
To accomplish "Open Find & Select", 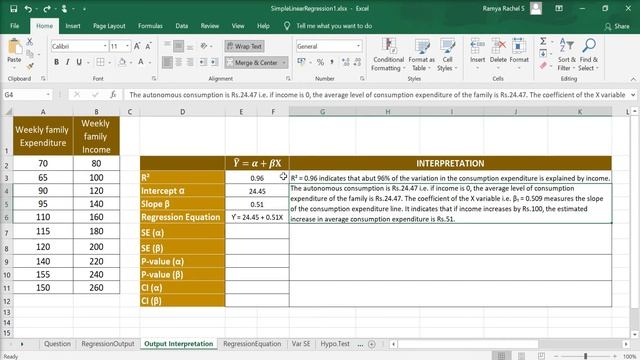I will tap(589, 55).
